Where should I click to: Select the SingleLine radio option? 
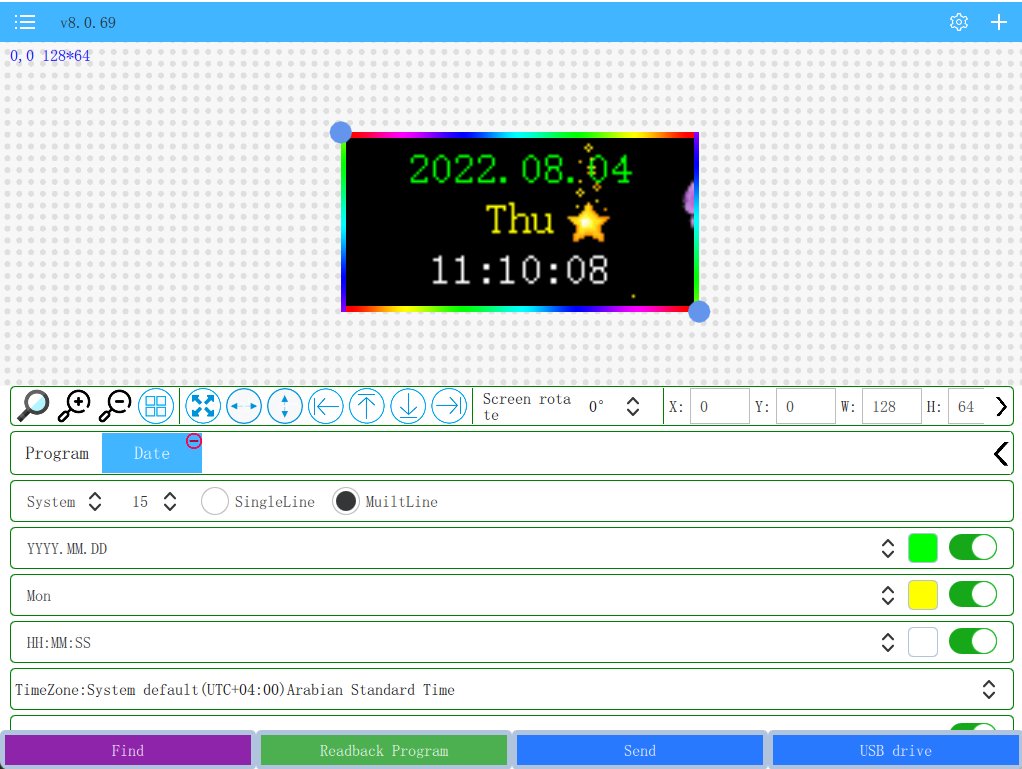pyautogui.click(x=214, y=501)
